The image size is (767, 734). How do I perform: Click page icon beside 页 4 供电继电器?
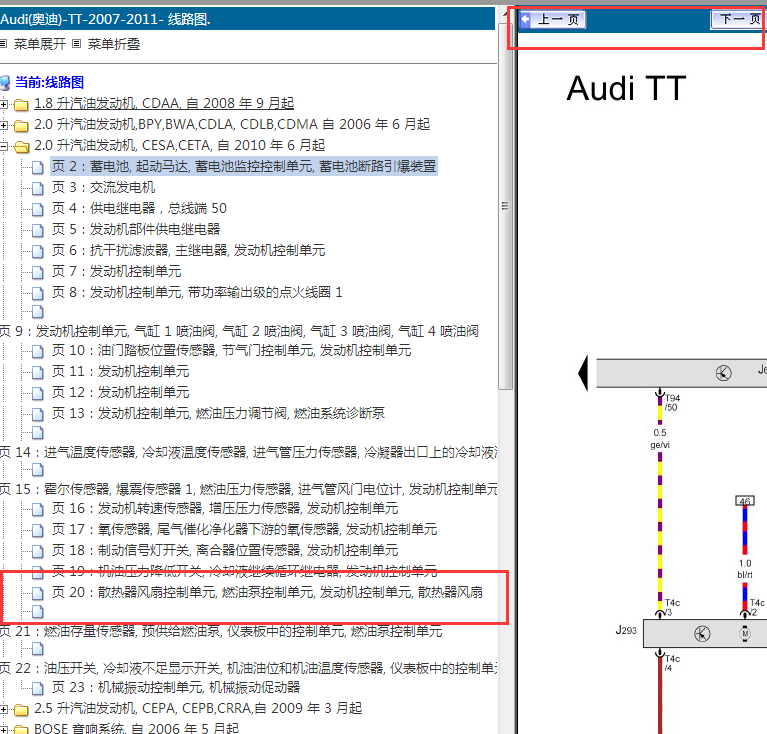point(38,209)
